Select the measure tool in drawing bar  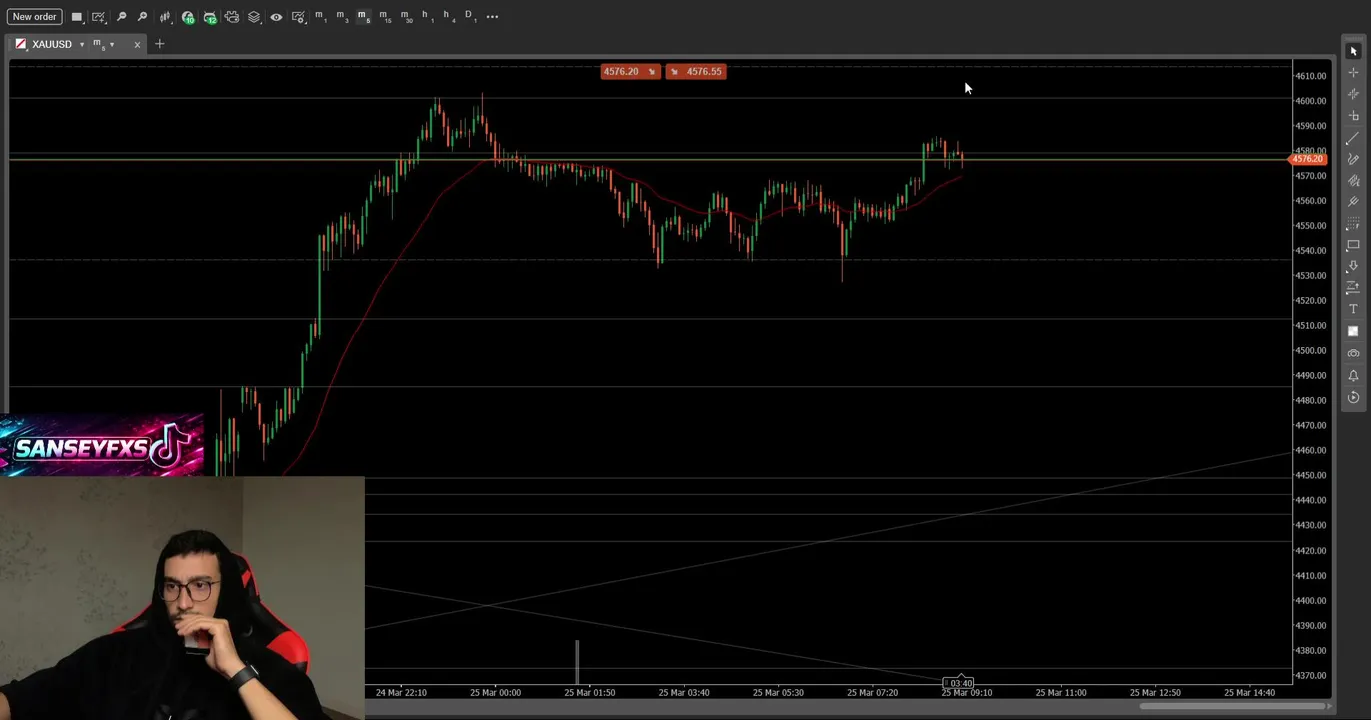[1353, 116]
